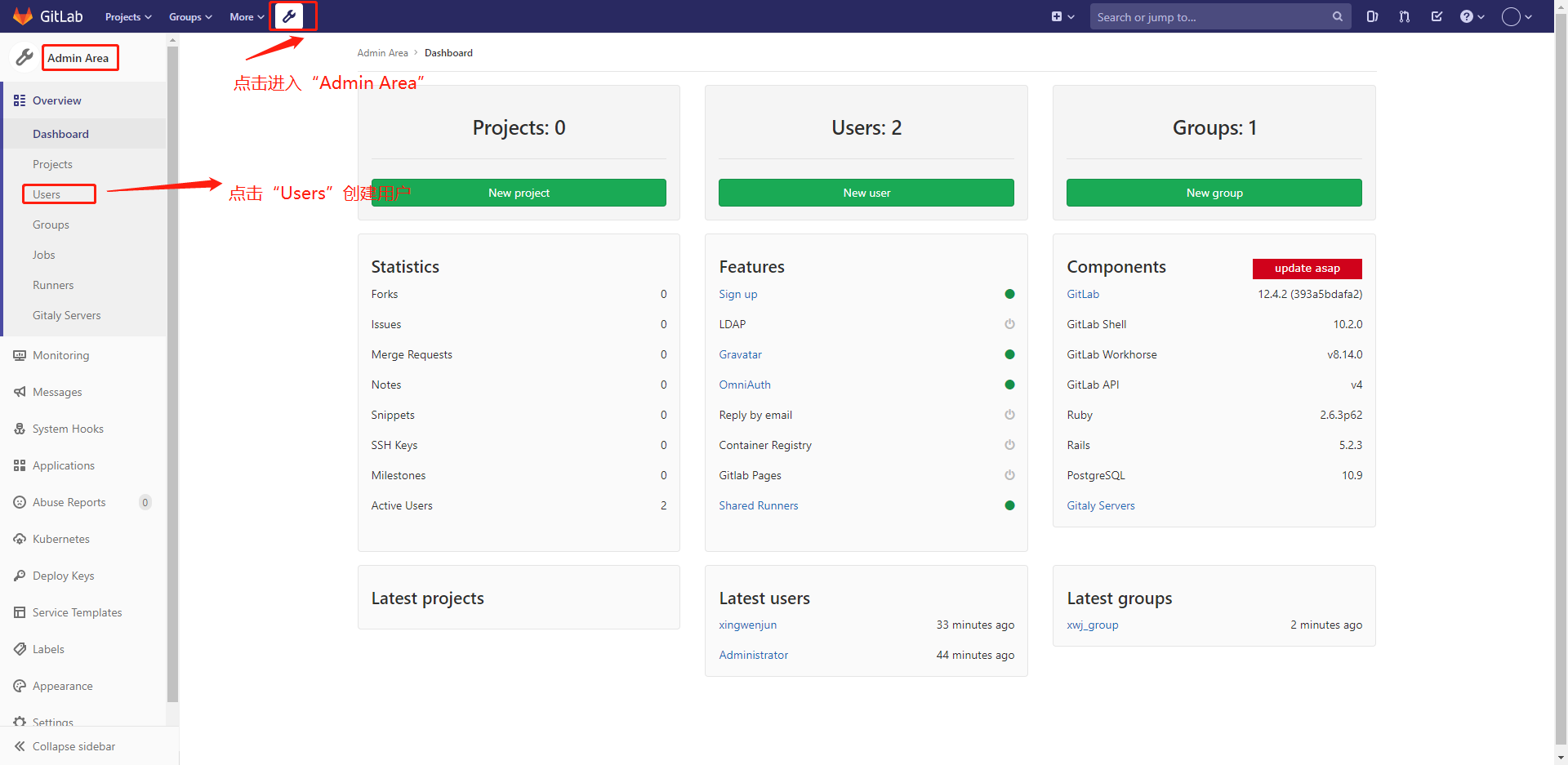Click the New project button

tap(519, 193)
